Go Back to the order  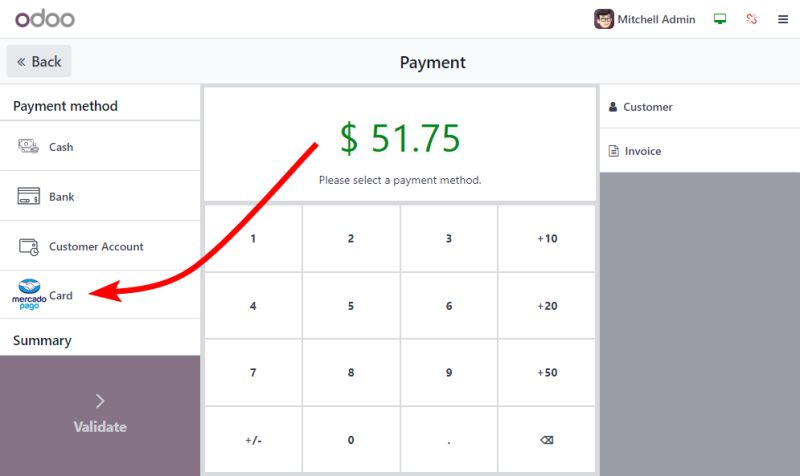tap(39, 61)
